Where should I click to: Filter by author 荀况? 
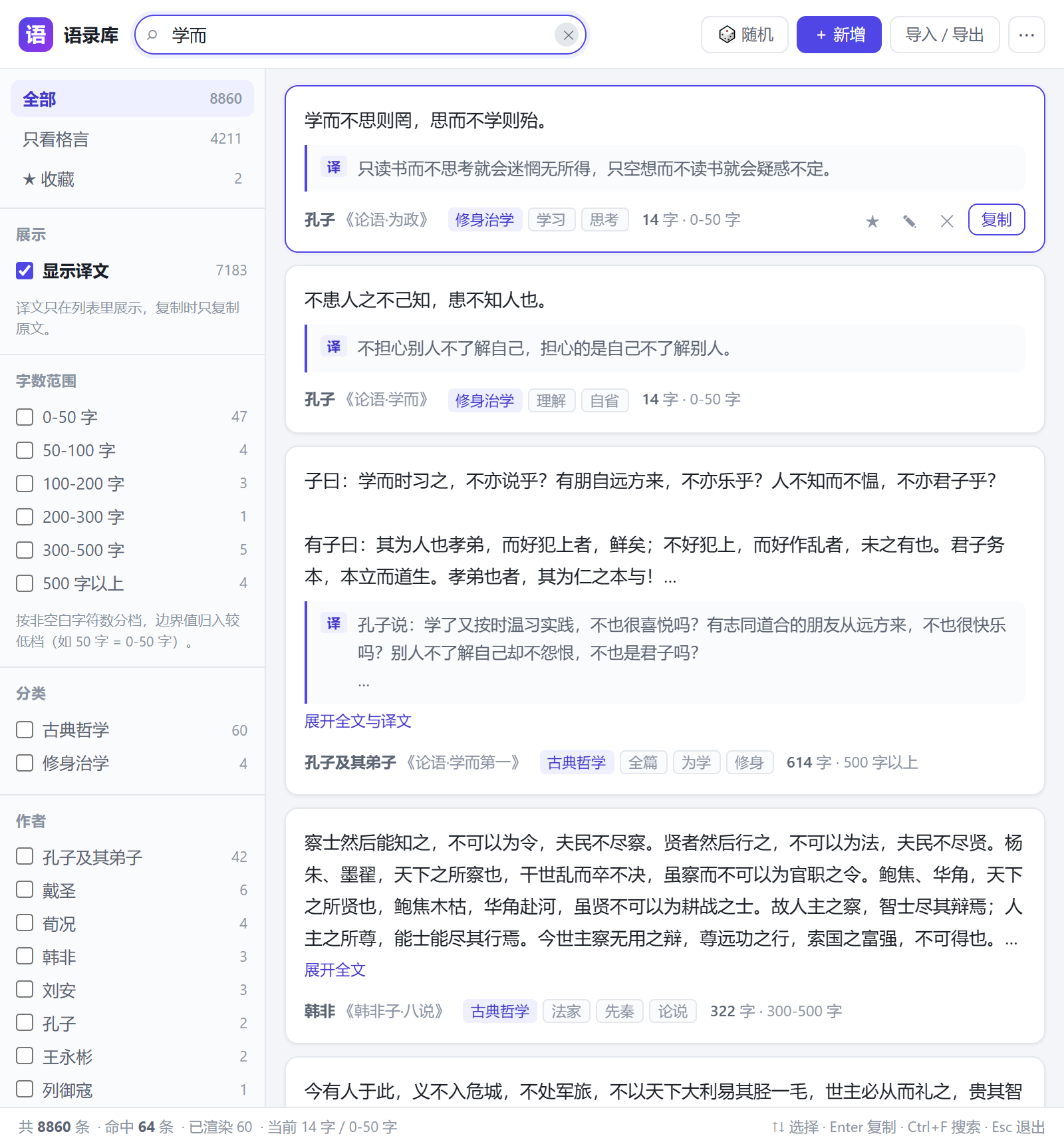pyautogui.click(x=25, y=923)
